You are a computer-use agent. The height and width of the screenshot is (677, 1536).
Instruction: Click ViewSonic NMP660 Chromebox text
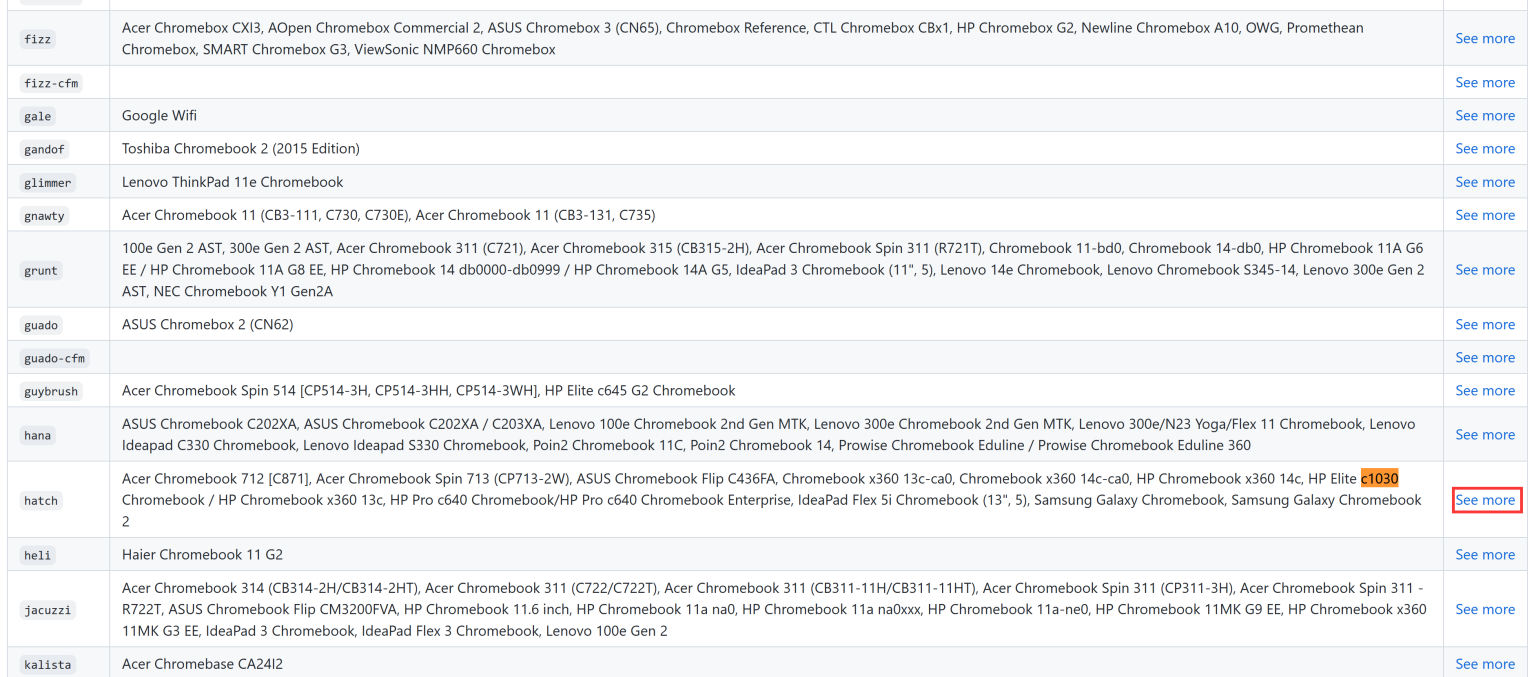[x=455, y=49]
